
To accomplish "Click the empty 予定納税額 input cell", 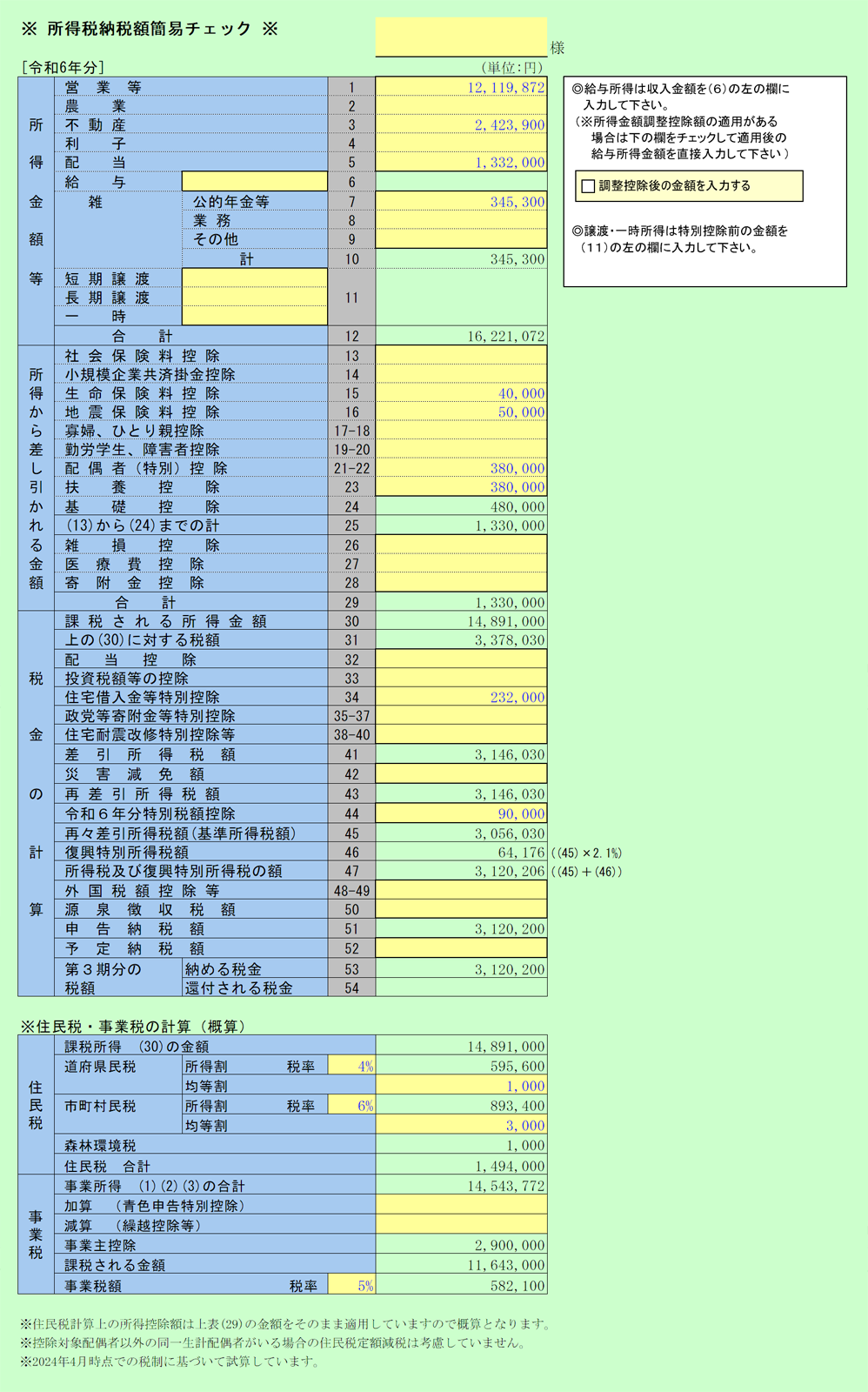I will click(461, 948).
